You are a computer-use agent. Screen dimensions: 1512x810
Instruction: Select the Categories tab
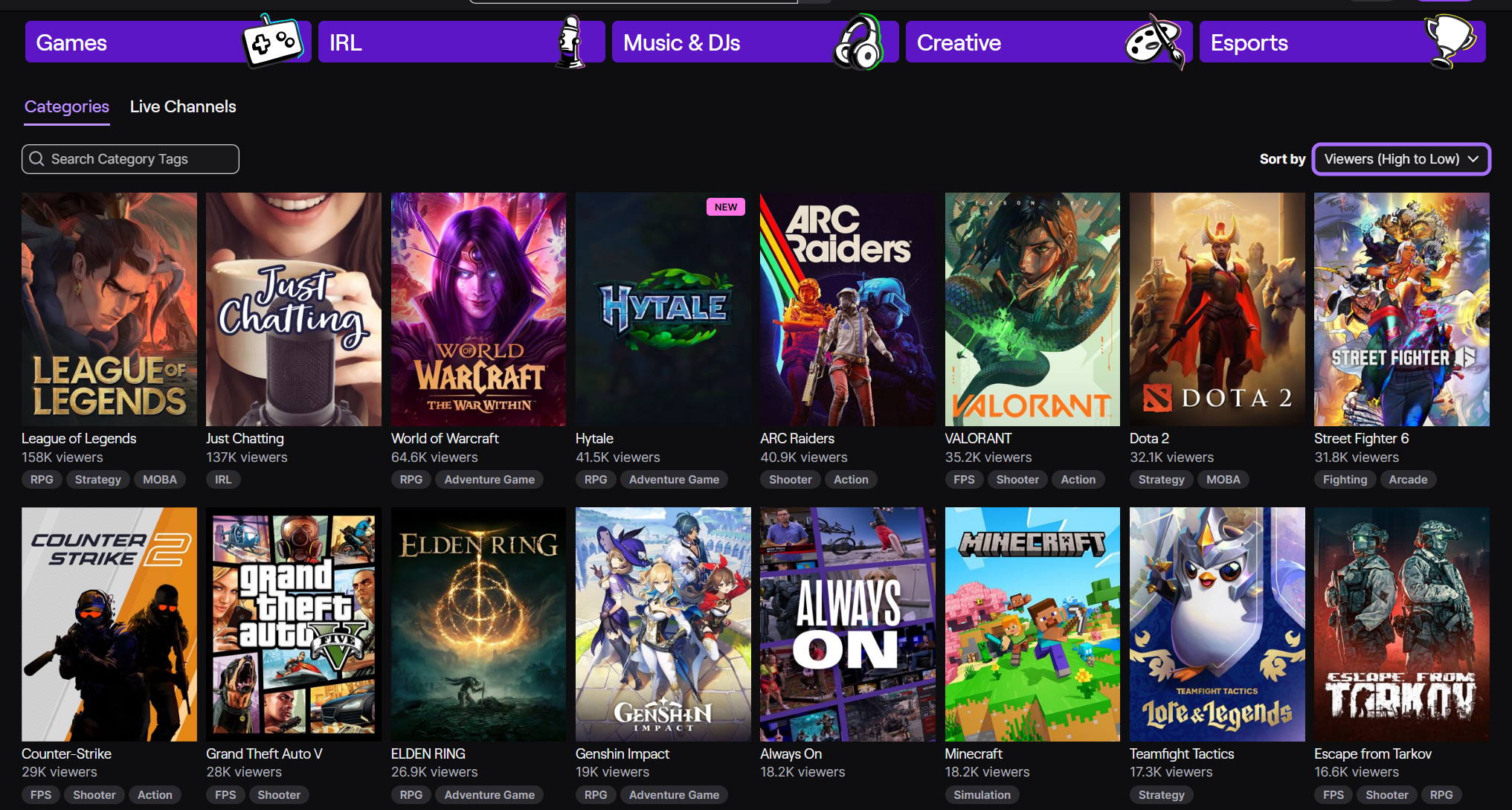tap(67, 106)
